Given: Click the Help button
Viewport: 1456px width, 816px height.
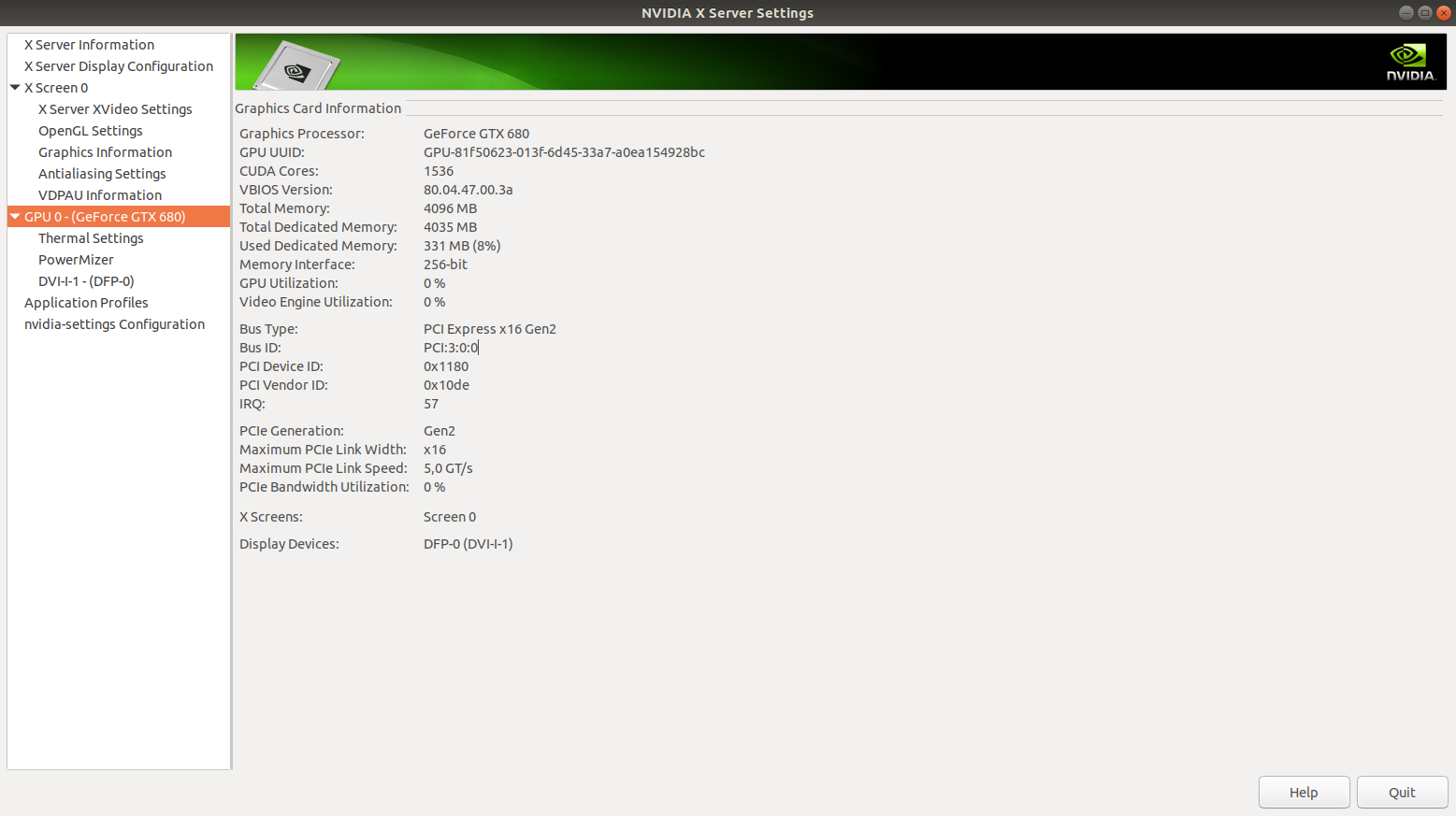Looking at the screenshot, I should tap(1304, 792).
